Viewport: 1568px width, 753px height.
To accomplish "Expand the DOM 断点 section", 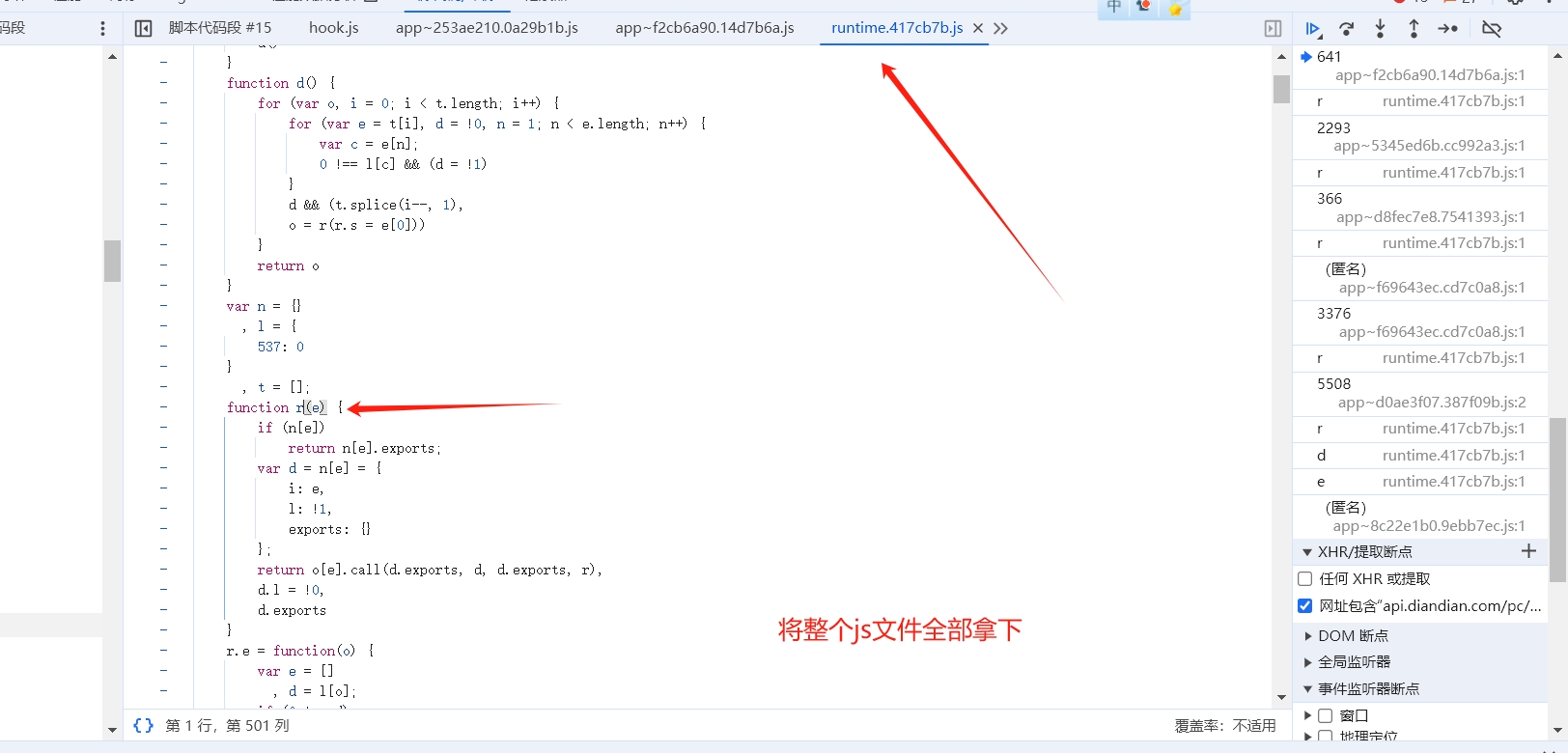I will 1308,636.
